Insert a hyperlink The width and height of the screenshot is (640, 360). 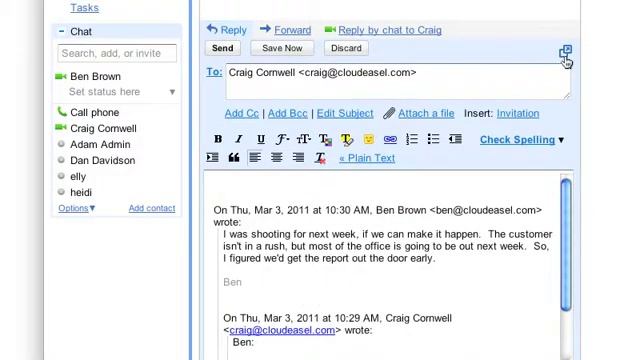[390, 139]
